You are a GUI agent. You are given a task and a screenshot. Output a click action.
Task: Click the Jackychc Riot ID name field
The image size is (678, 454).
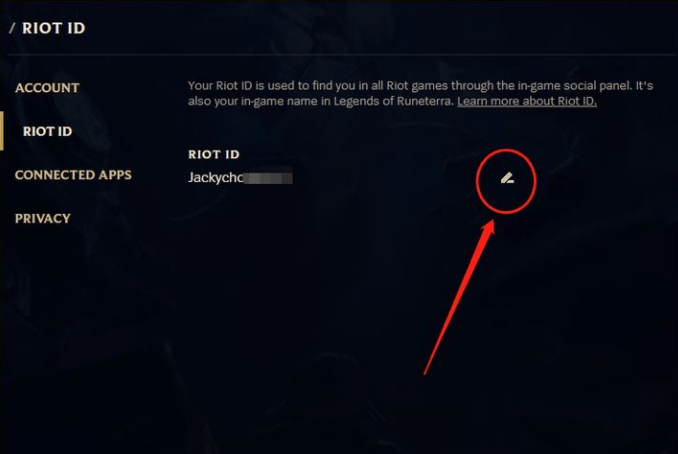(240, 177)
